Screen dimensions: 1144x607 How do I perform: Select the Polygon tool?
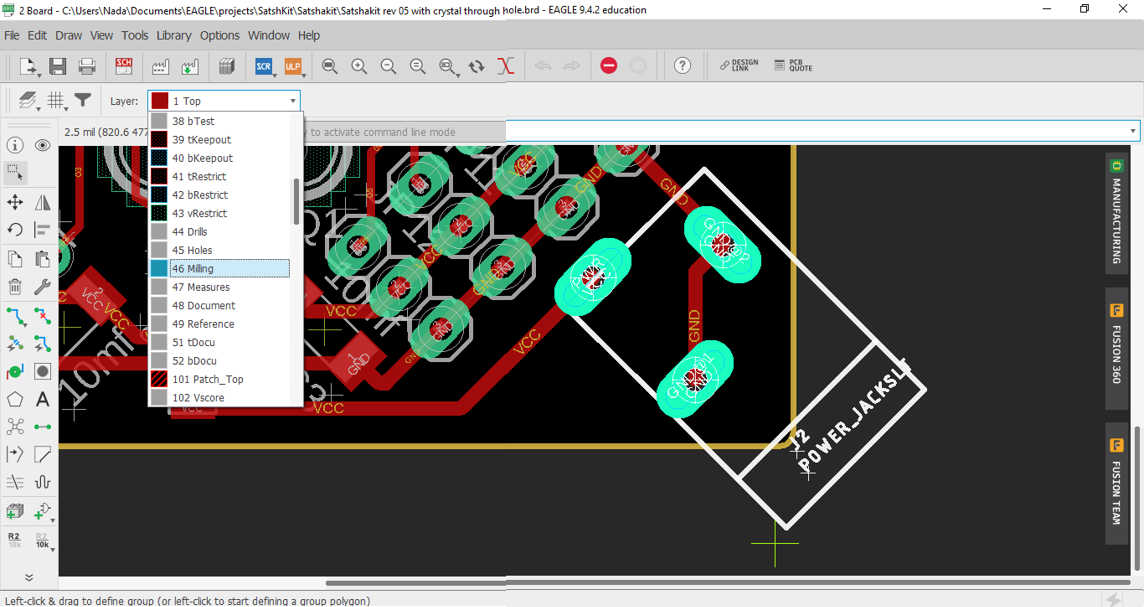(15, 399)
